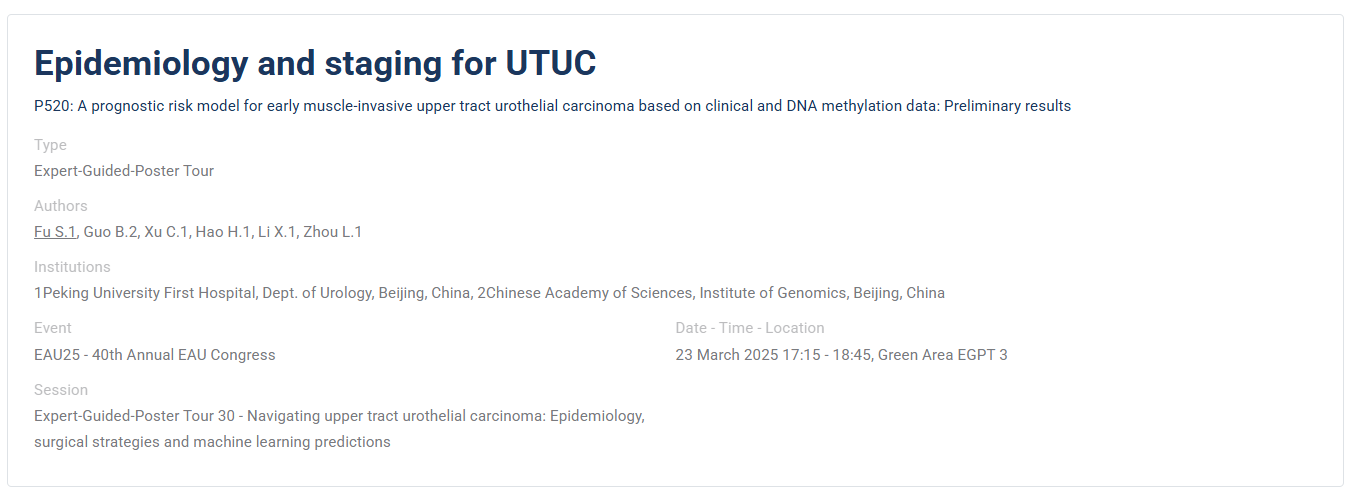
Task: Select author name Guo B.2
Action: coord(111,232)
